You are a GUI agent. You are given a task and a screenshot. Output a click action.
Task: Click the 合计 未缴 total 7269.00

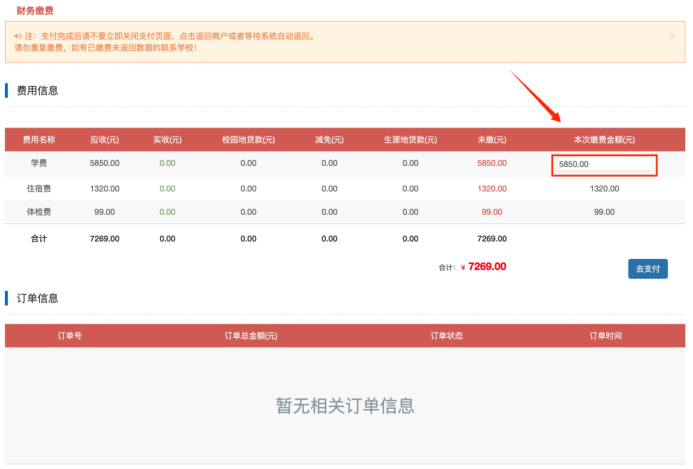click(492, 239)
